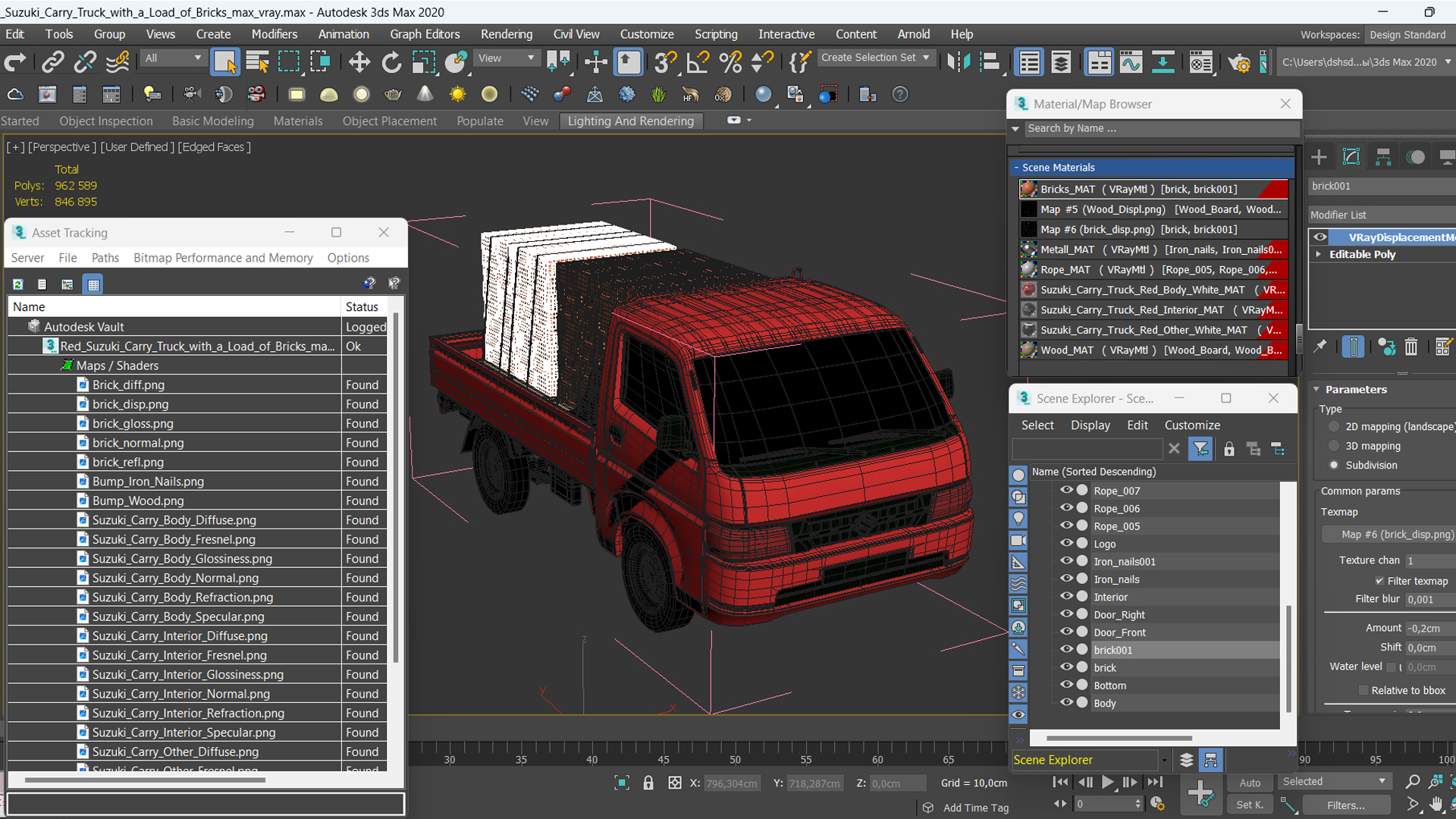
Task: Display geometry filter icon in Scene Explorer
Action: pos(1018,475)
